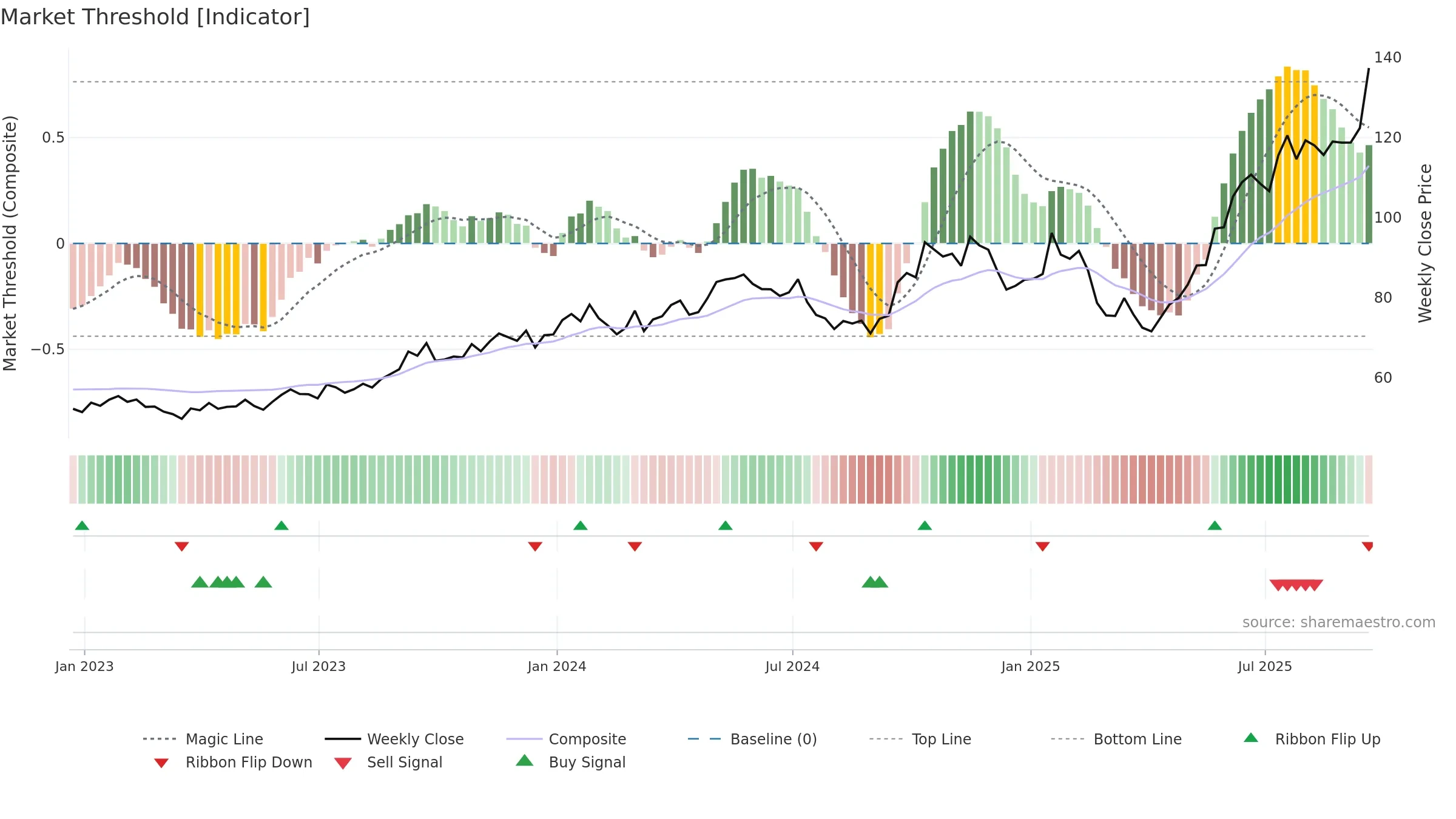Click the Ribbon Flip Up marker near May 2024
This screenshot has width=1456, height=819.
(x=726, y=525)
